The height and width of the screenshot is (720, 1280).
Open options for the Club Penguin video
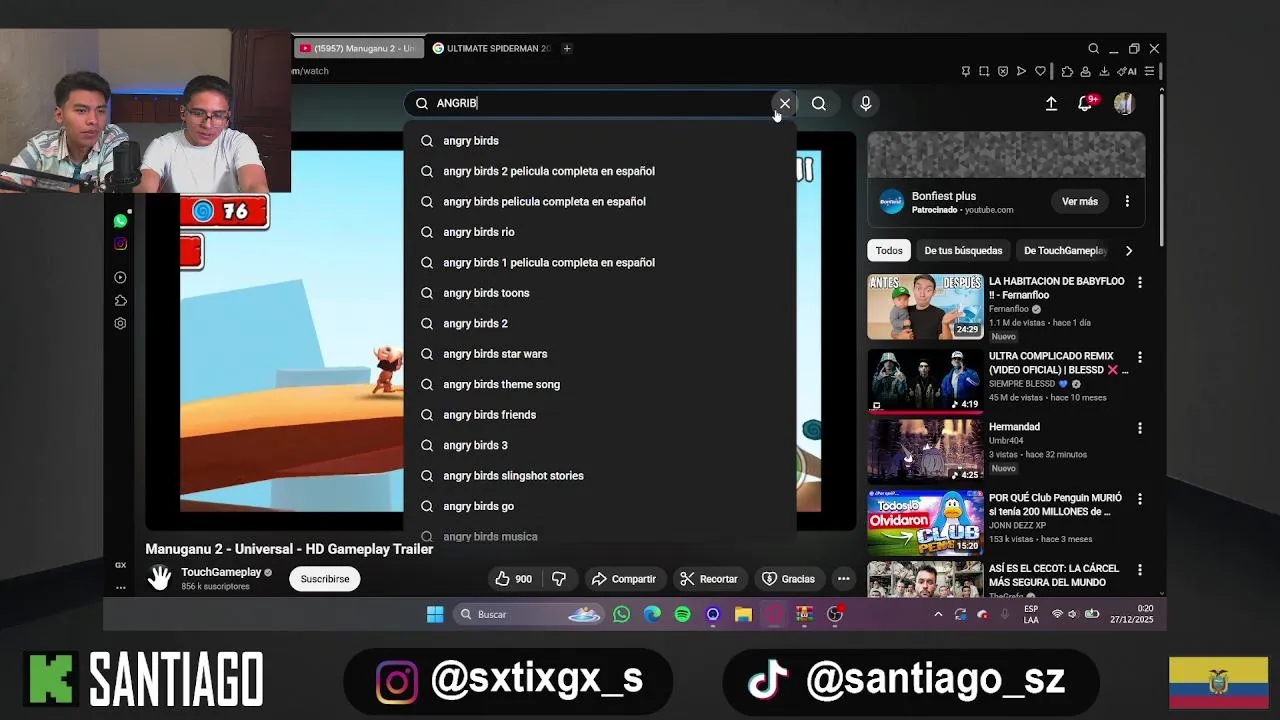1140,499
